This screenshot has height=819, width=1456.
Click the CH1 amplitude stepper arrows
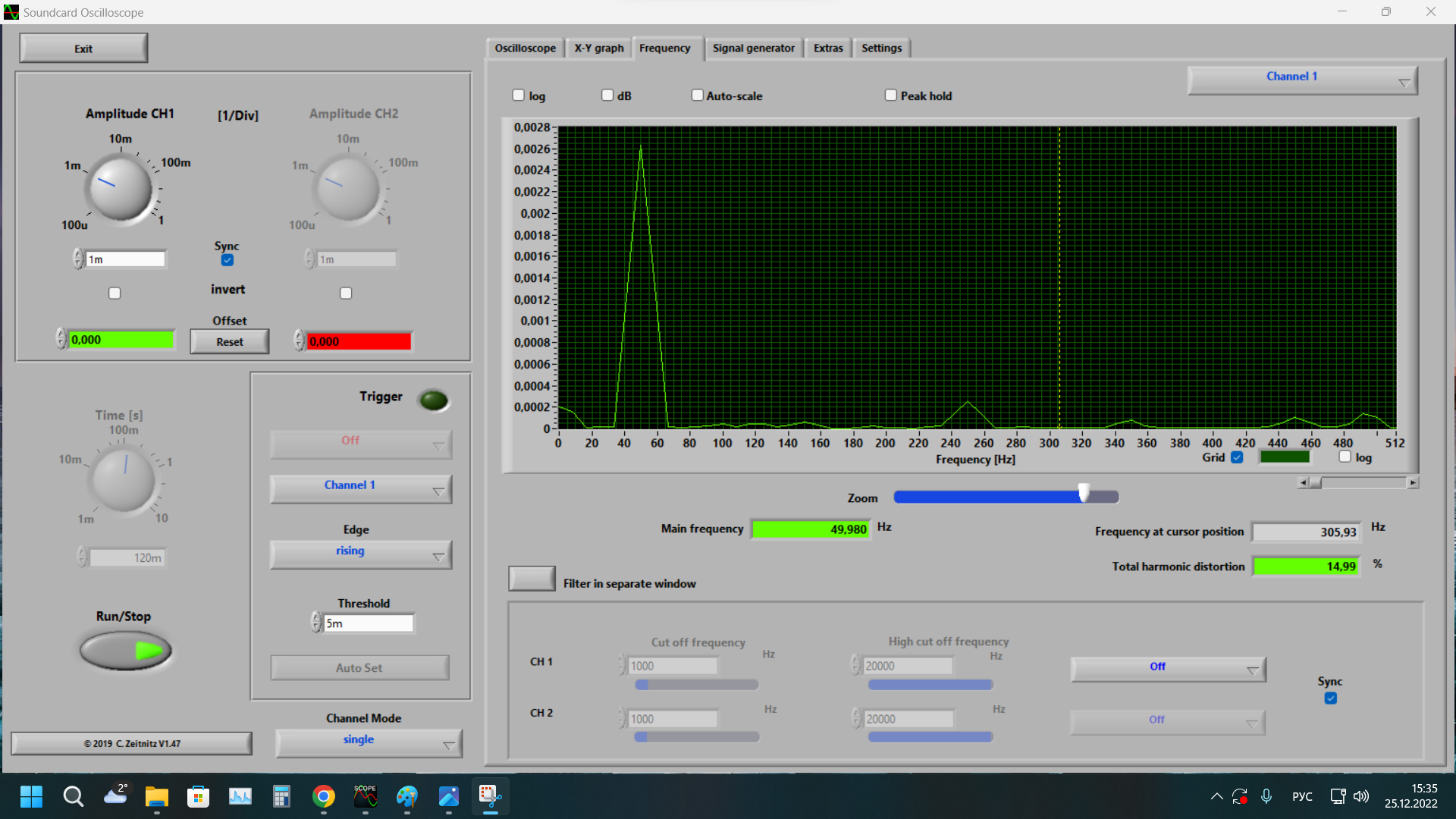[78, 259]
